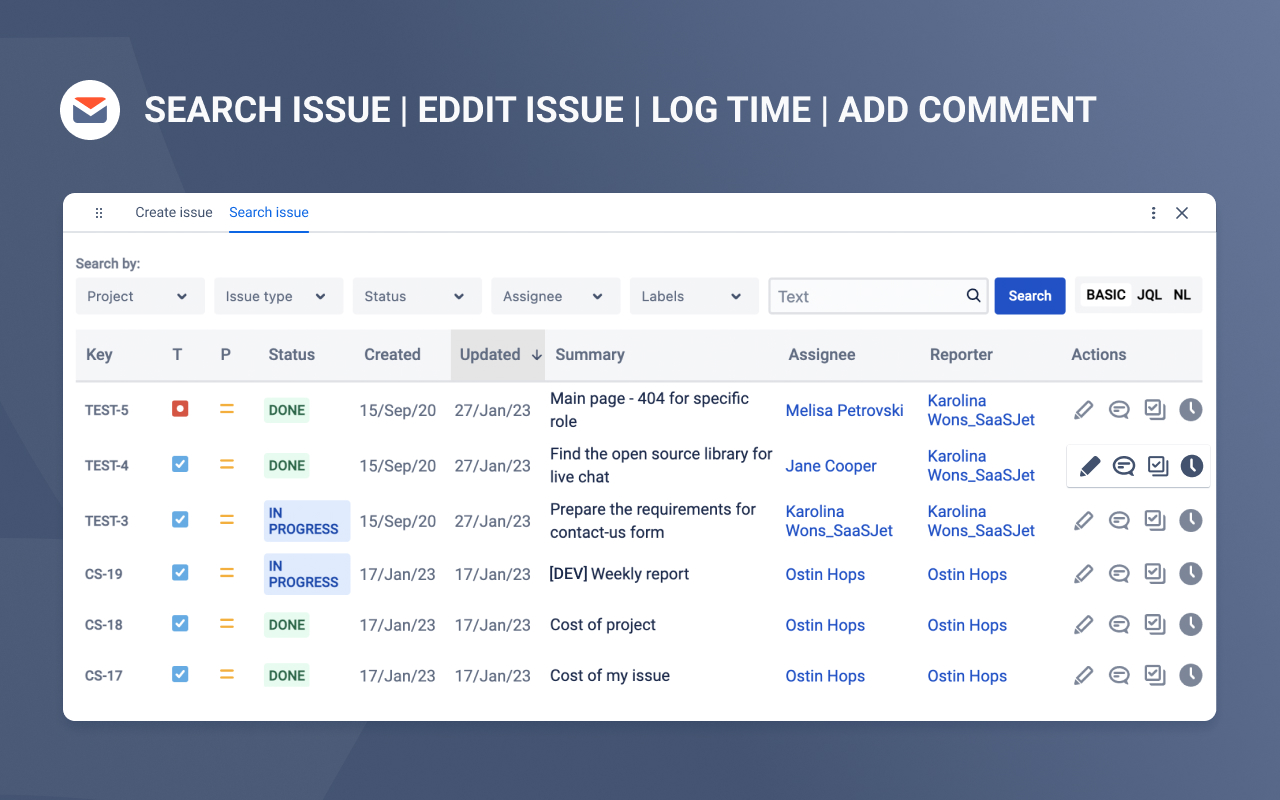
Task: Open the Labels dropdown
Action: click(693, 296)
